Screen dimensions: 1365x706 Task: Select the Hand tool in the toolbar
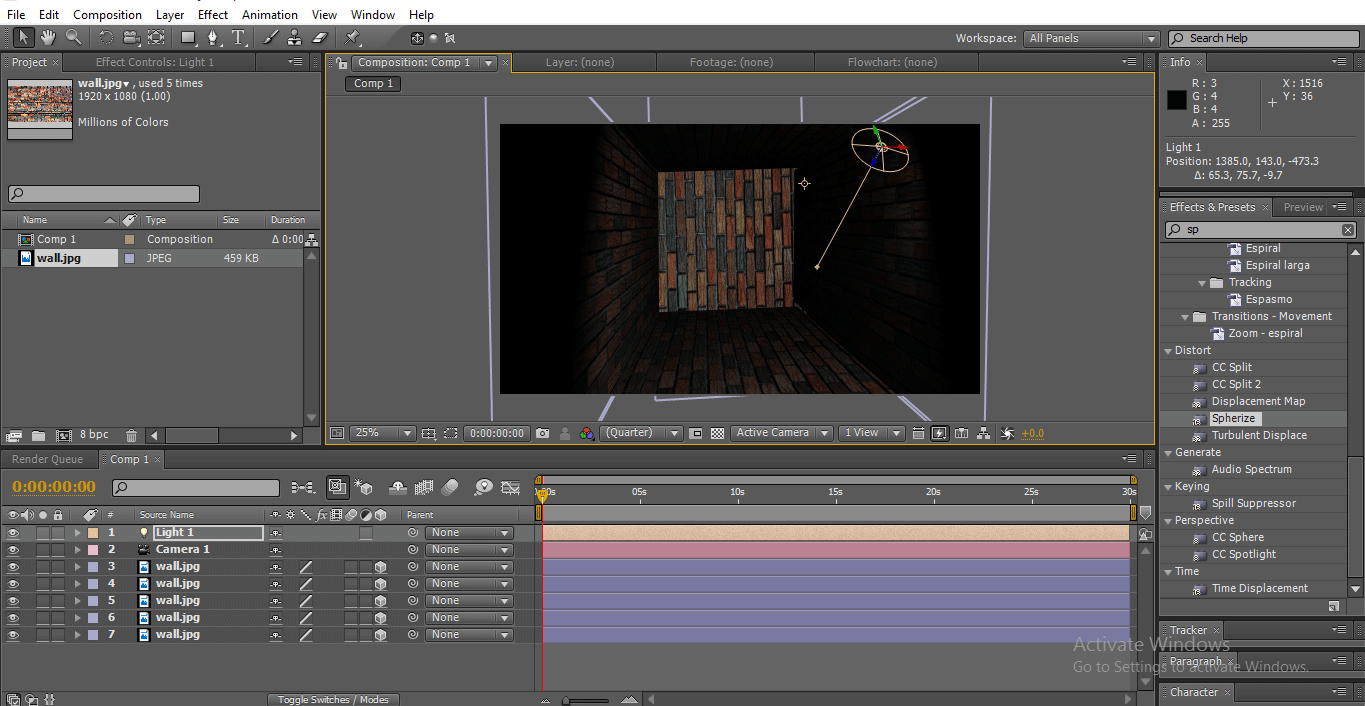coord(48,38)
